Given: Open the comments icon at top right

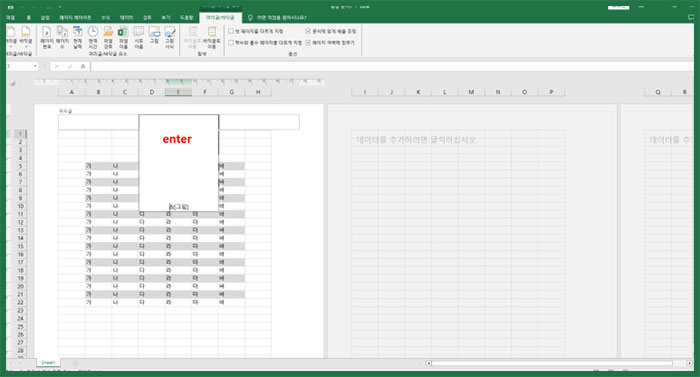Looking at the screenshot, I should (x=691, y=17).
